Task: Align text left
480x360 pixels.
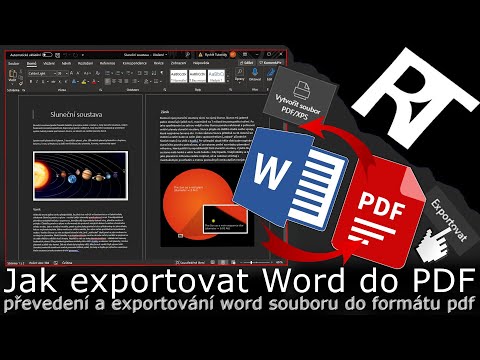Action: [x=108, y=81]
